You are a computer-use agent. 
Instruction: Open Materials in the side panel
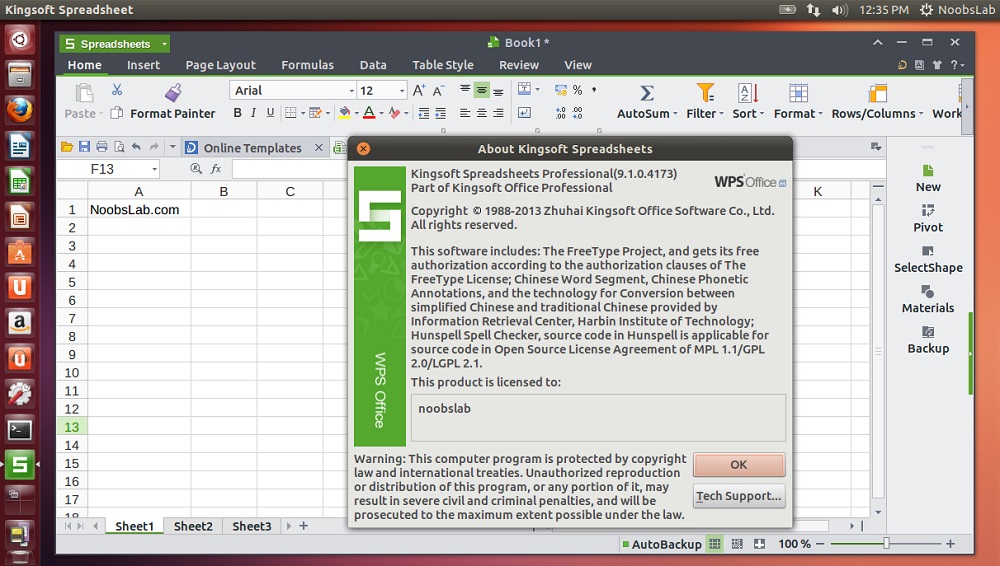(x=928, y=299)
